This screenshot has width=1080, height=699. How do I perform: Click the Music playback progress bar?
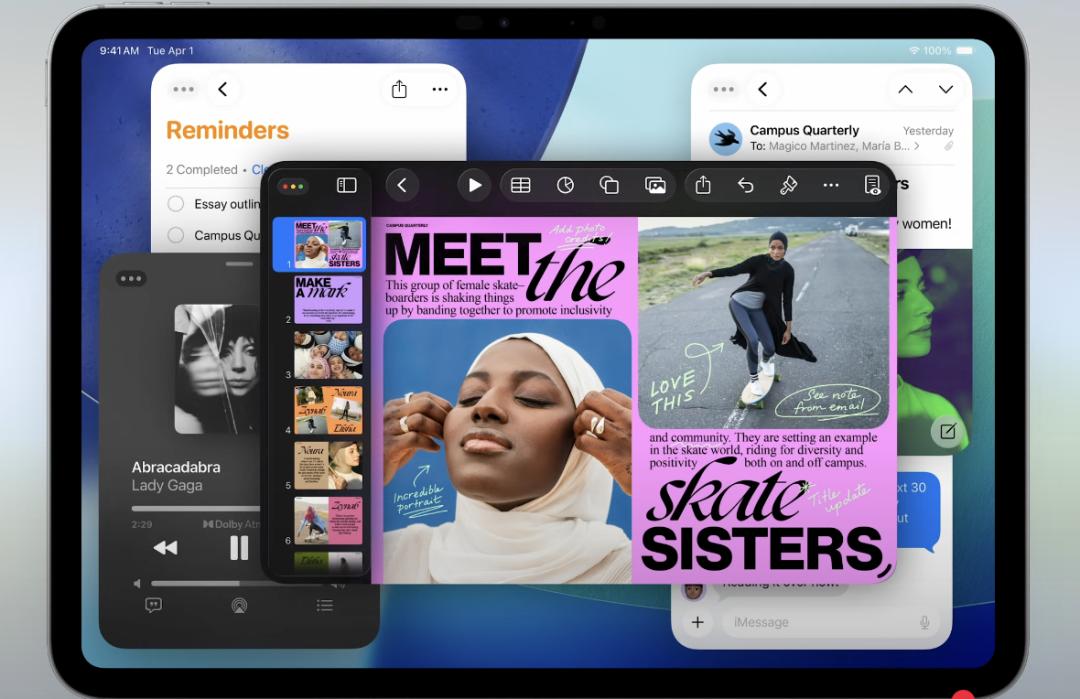(x=196, y=509)
